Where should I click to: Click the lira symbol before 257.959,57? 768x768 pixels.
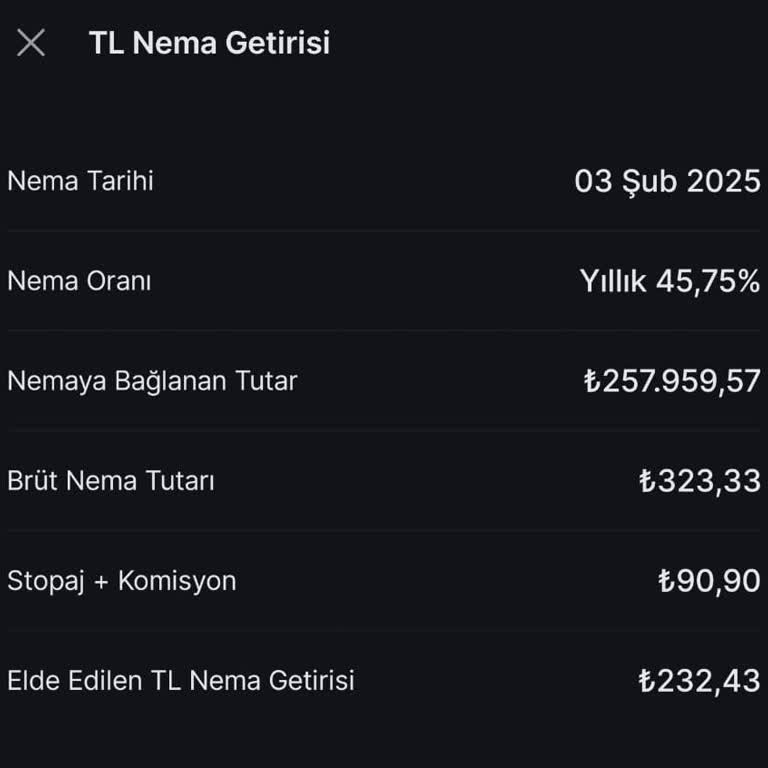(592, 381)
